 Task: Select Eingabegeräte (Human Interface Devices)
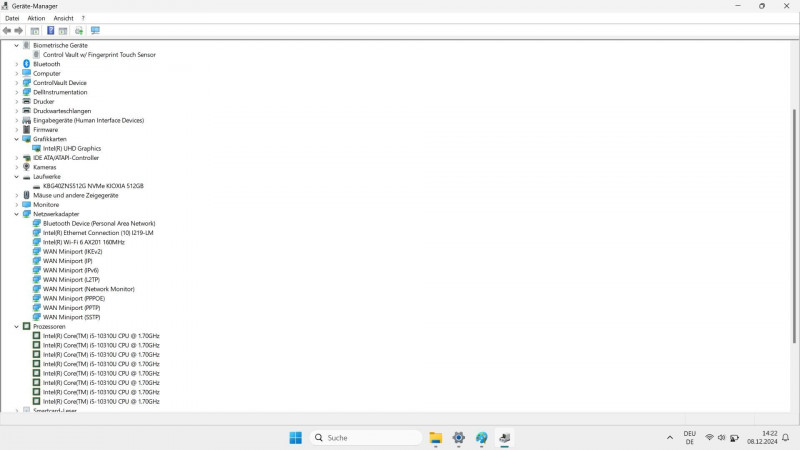click(89, 120)
